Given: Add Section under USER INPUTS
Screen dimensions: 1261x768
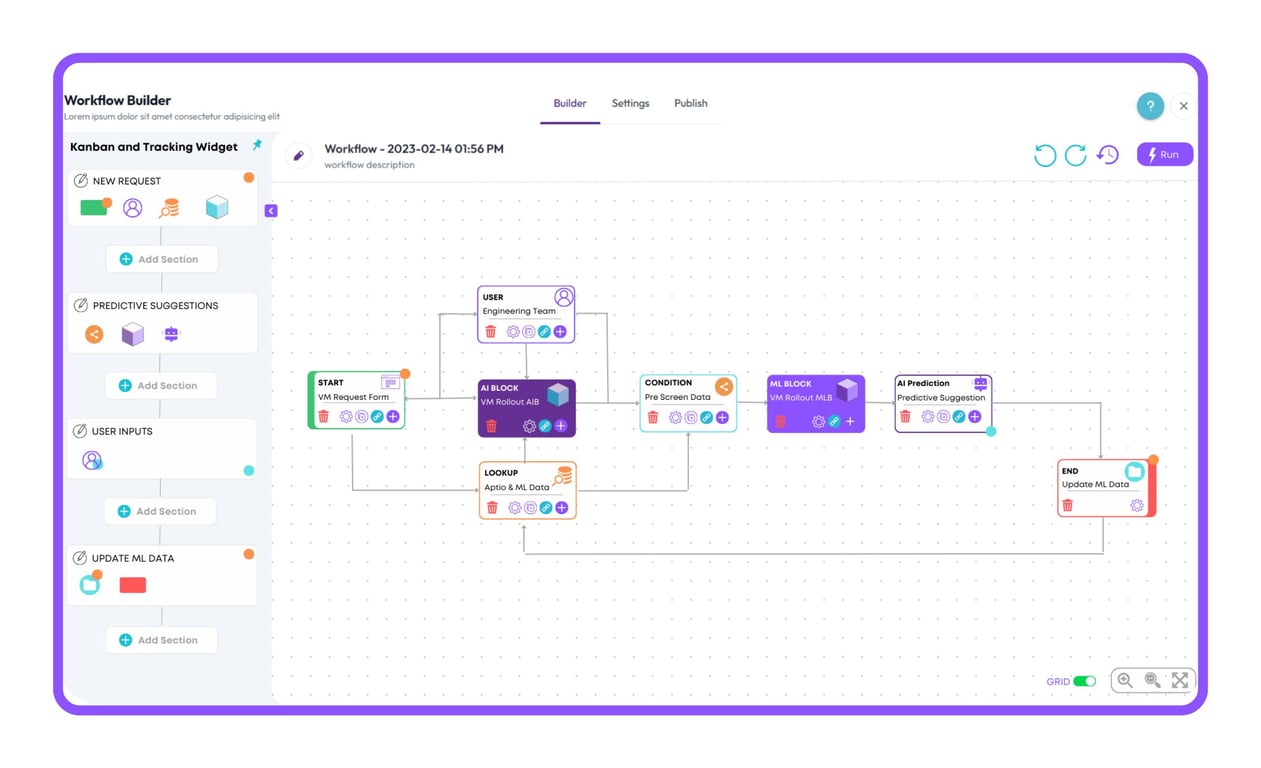Looking at the screenshot, I should [160, 511].
